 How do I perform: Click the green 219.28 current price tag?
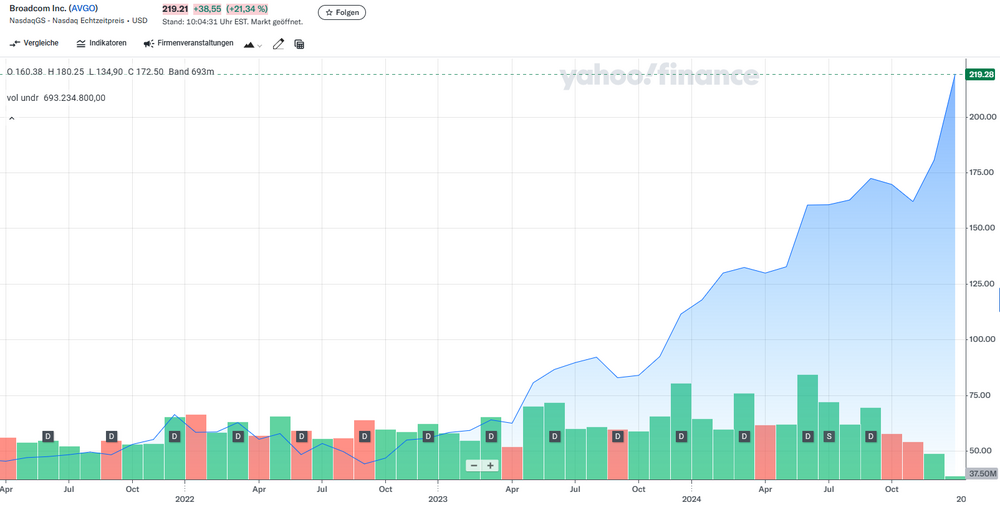[x=980, y=75]
